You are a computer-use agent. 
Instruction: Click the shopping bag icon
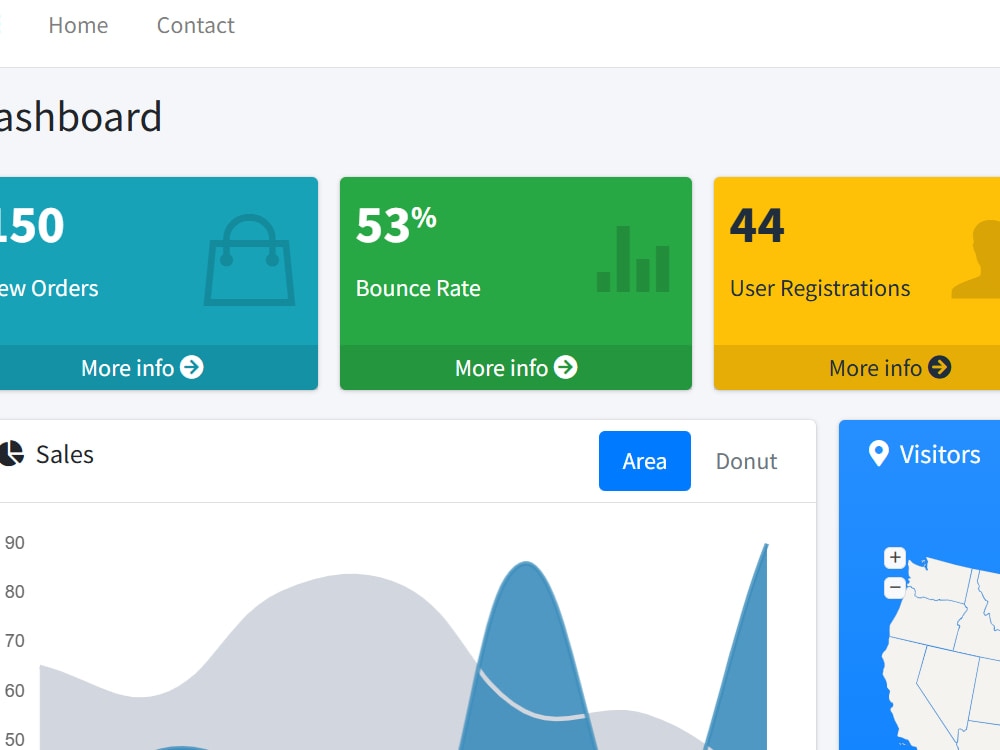click(x=249, y=260)
